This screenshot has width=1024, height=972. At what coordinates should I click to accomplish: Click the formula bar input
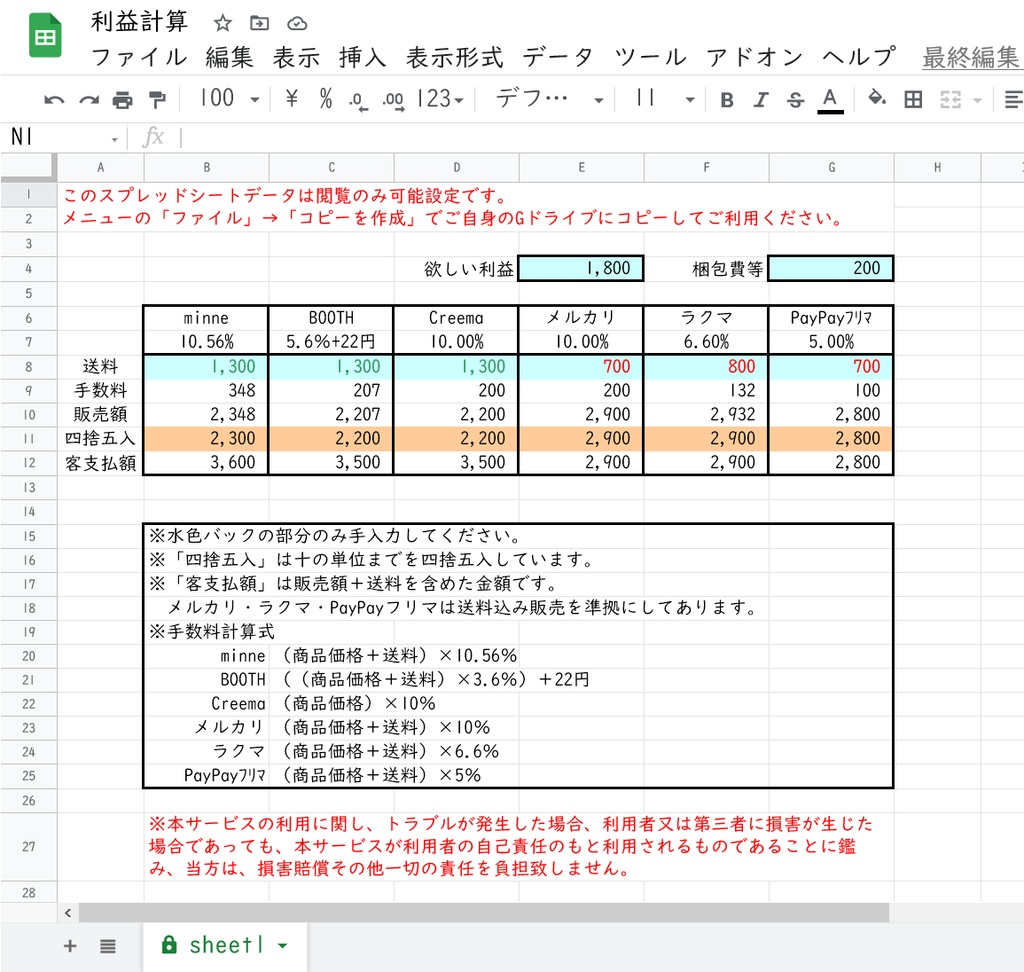coord(601,138)
